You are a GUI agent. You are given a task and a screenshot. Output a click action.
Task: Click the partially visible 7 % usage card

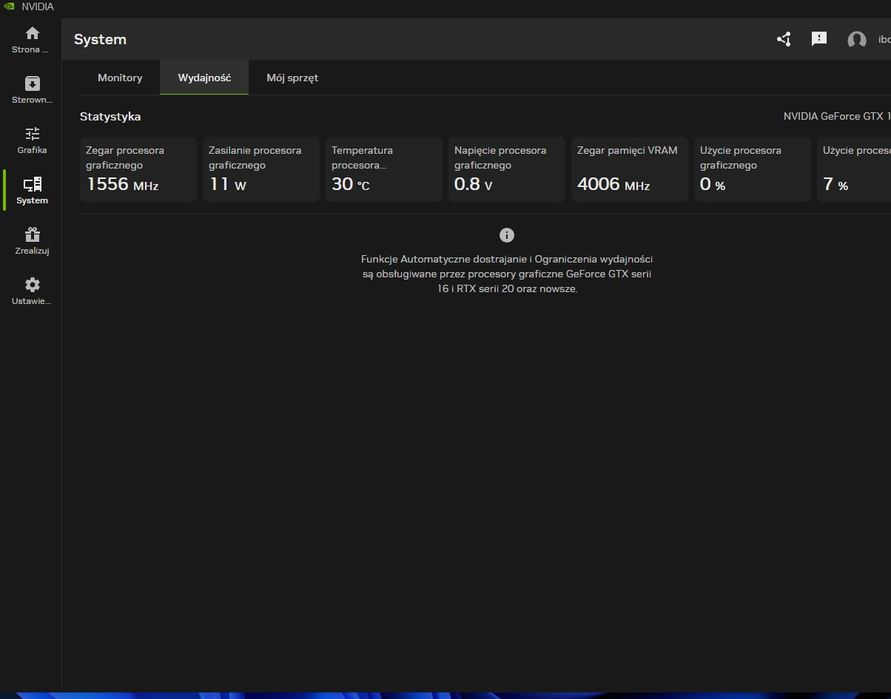pyautogui.click(x=854, y=169)
